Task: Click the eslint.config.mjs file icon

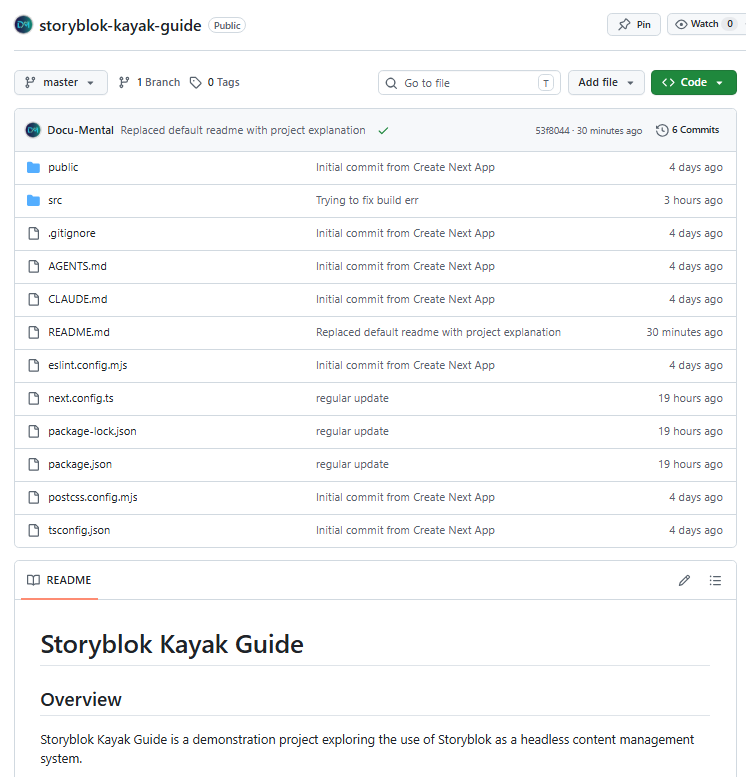Action: [x=33, y=365]
